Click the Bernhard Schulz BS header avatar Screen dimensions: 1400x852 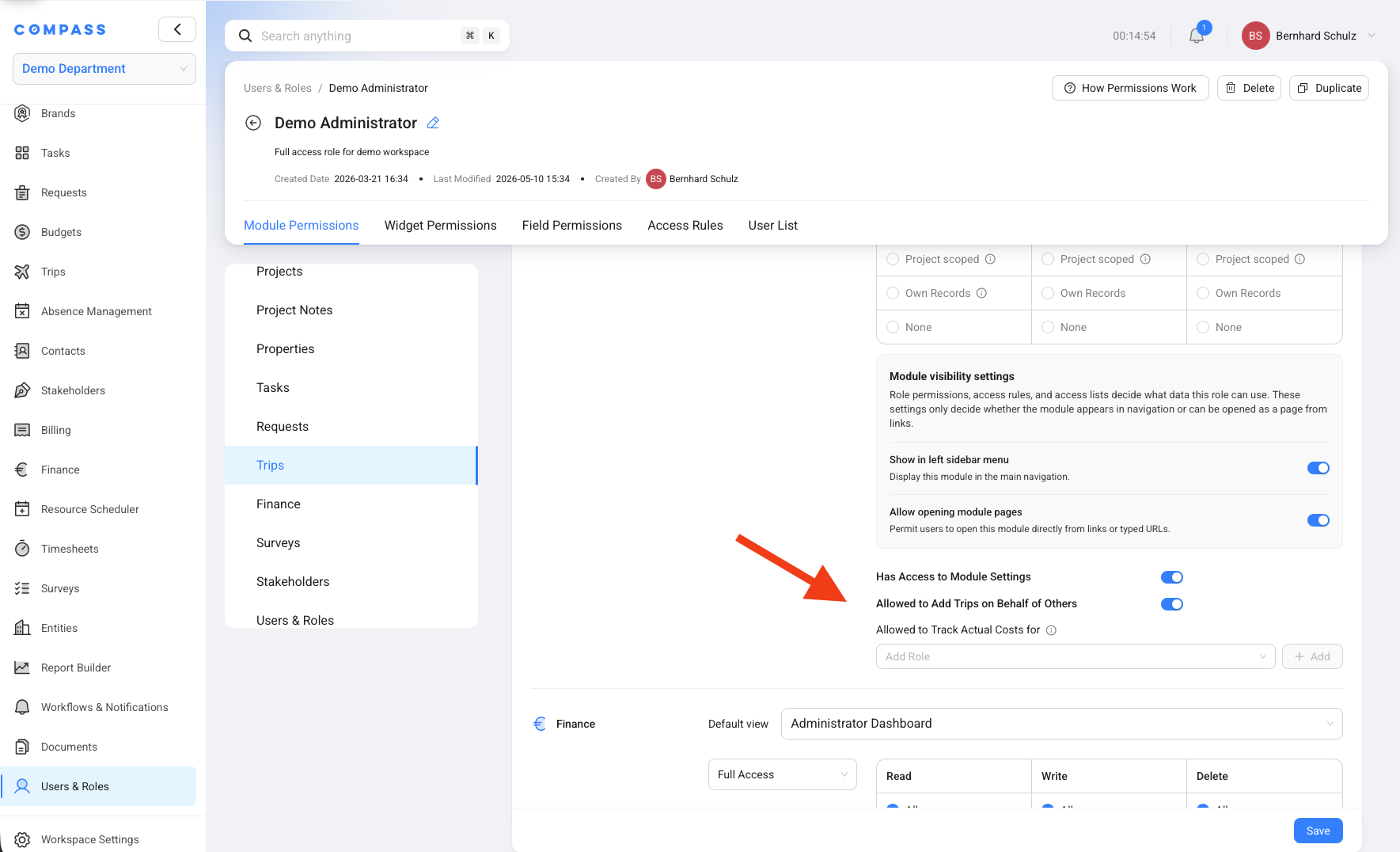point(1255,36)
